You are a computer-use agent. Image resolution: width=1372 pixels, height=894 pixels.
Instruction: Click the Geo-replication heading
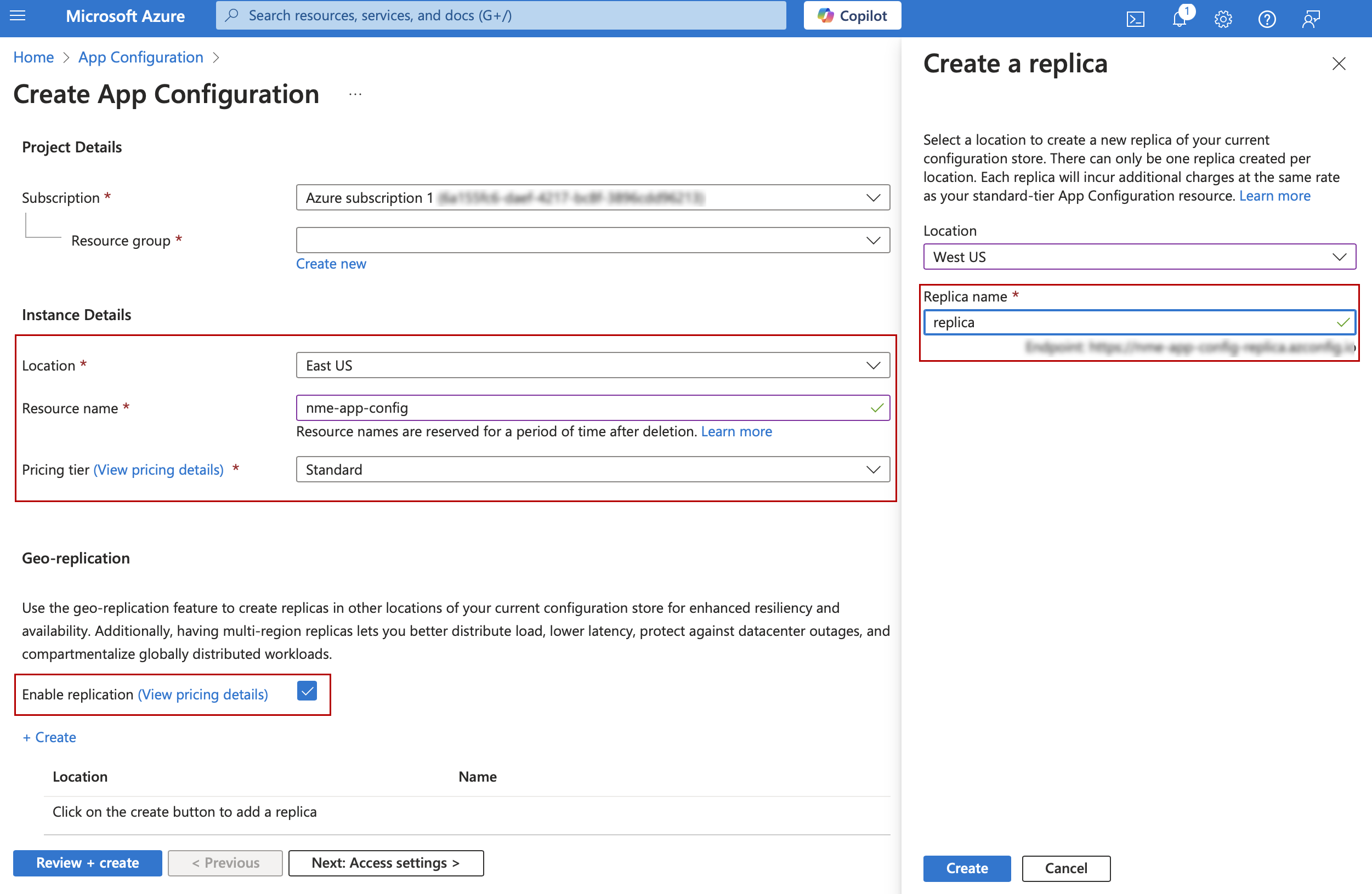point(76,558)
